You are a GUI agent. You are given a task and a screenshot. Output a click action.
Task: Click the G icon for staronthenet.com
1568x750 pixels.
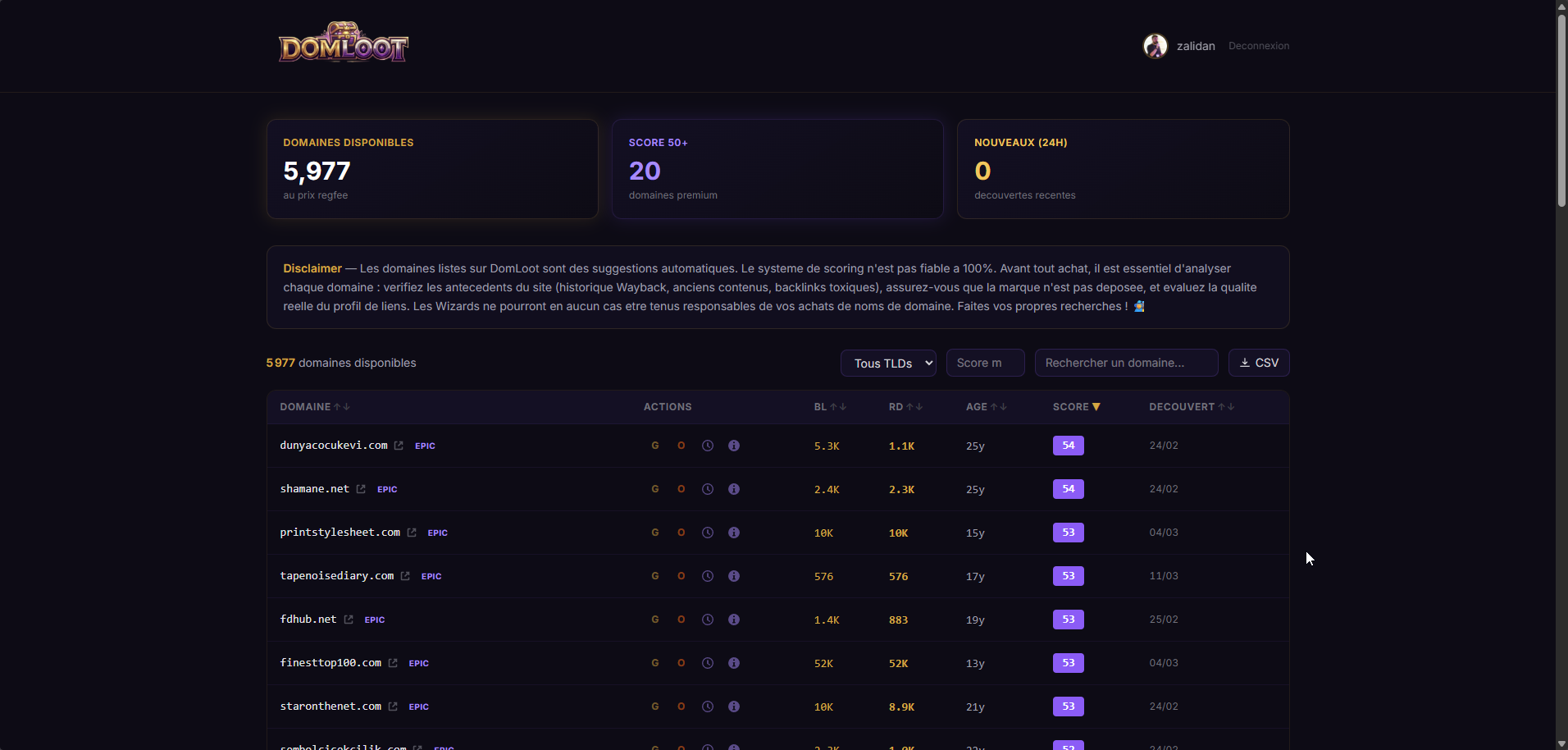pyautogui.click(x=655, y=706)
